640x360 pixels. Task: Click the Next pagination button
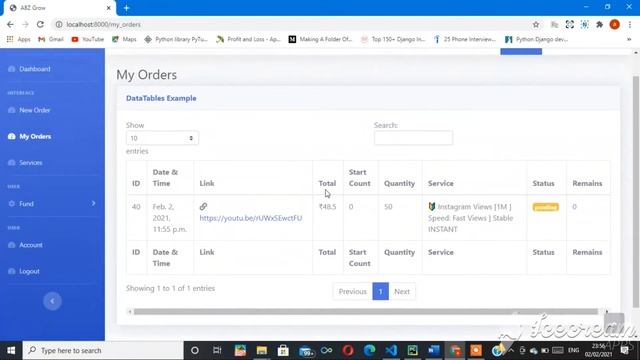(x=402, y=291)
